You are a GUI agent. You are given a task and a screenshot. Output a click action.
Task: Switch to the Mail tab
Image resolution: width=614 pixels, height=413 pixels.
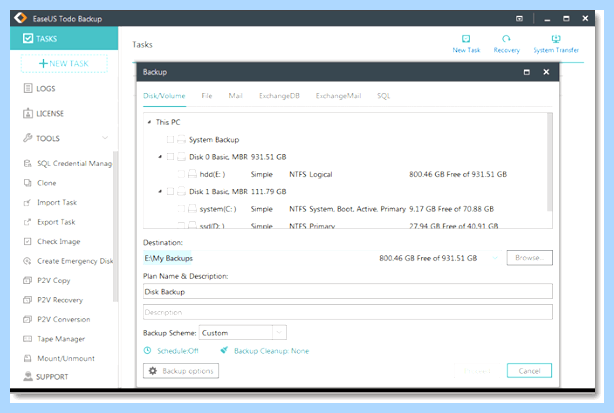tap(235, 96)
